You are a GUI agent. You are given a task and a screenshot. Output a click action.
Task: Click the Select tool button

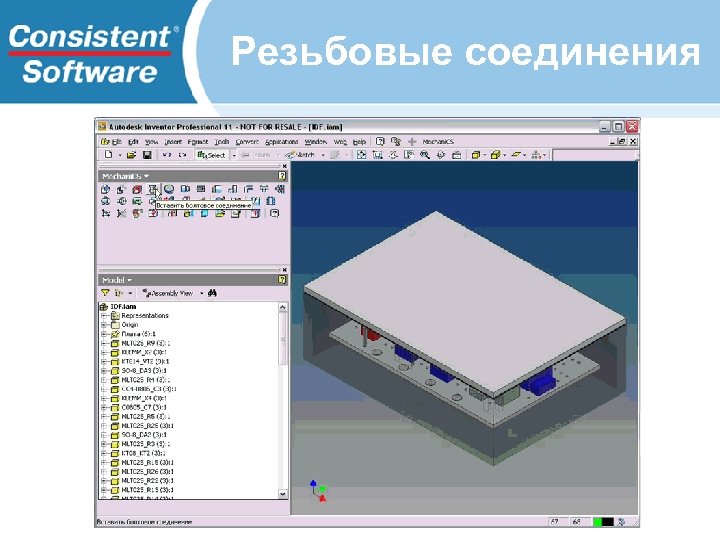[212, 155]
